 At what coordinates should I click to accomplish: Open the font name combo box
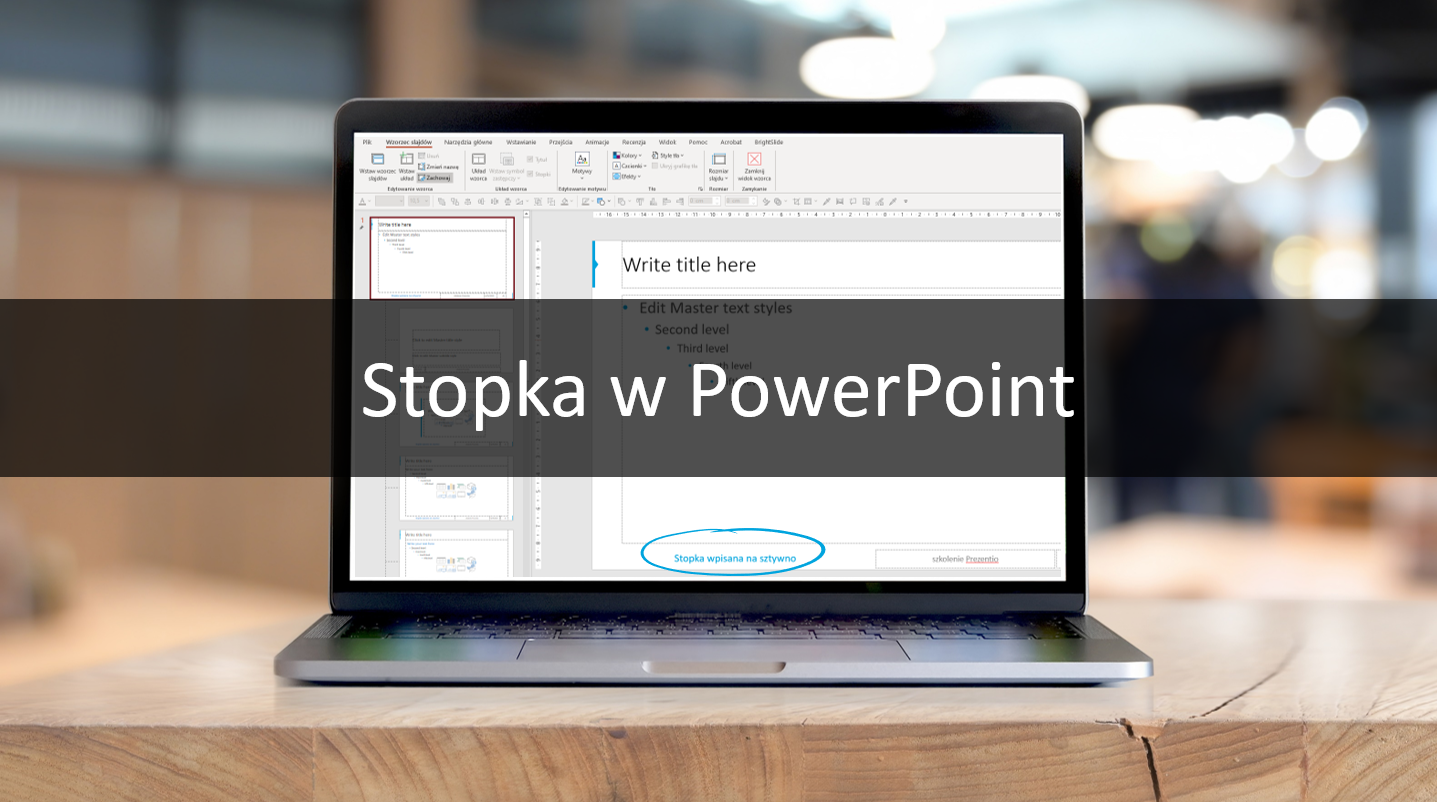click(x=389, y=201)
